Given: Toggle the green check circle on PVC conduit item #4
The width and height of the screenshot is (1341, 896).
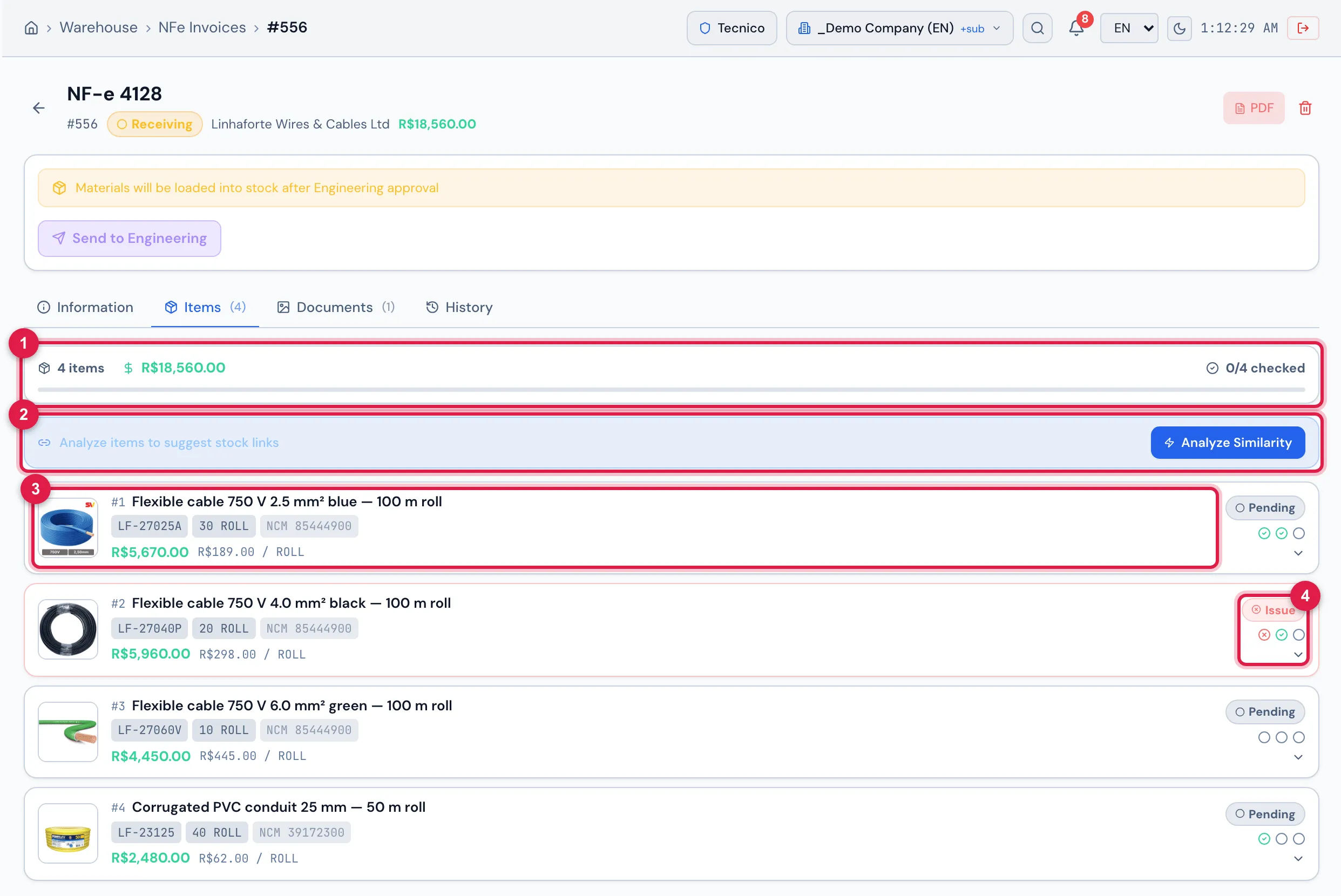Looking at the screenshot, I should 1264,839.
